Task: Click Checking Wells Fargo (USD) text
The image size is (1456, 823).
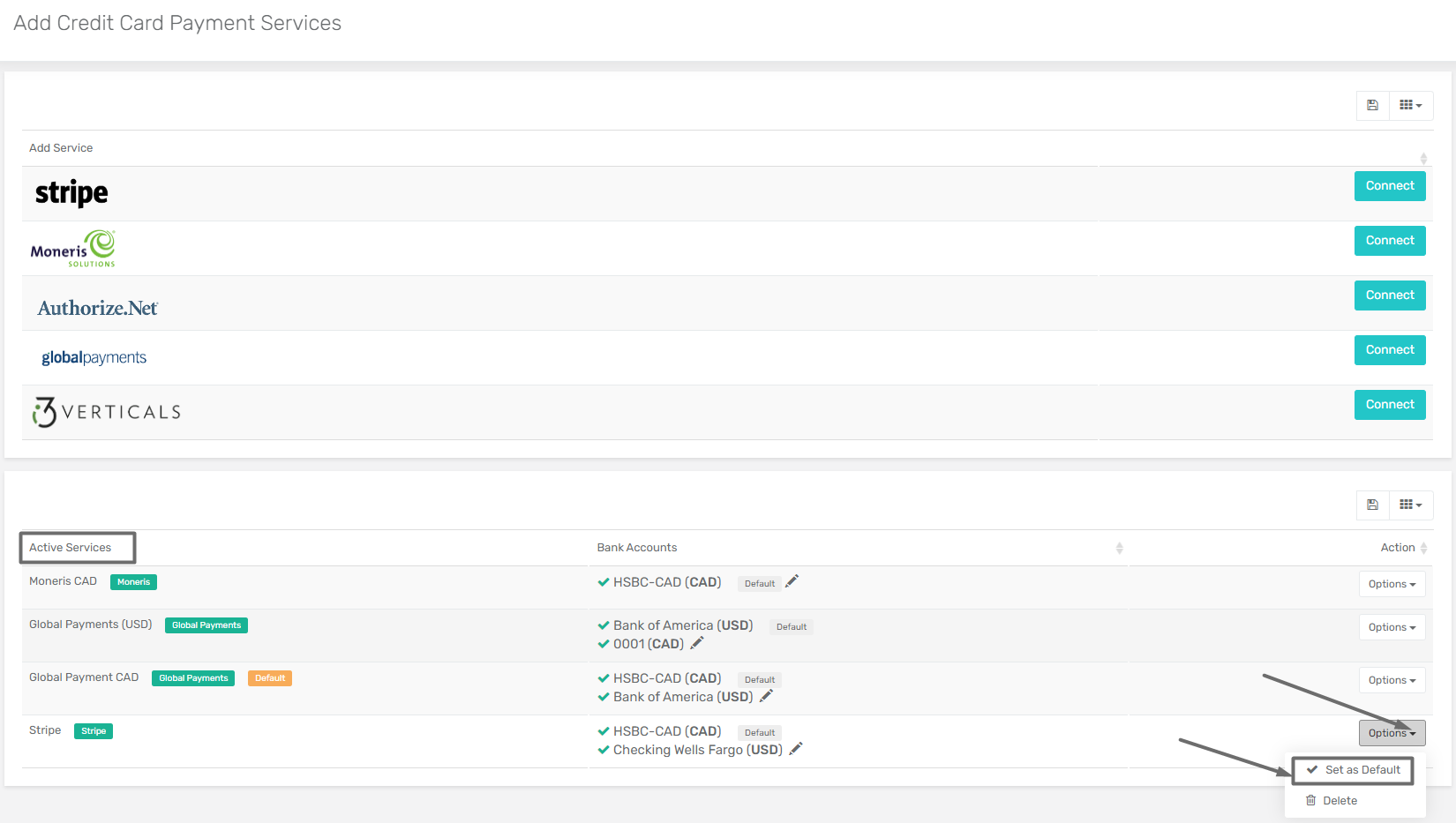Action: coord(698,750)
